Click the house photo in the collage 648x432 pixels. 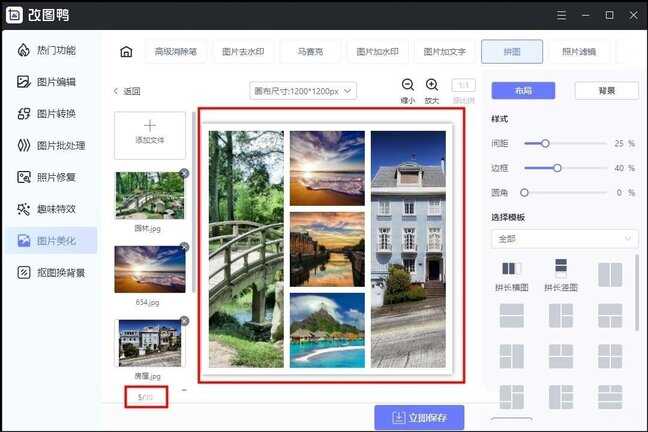(x=408, y=249)
